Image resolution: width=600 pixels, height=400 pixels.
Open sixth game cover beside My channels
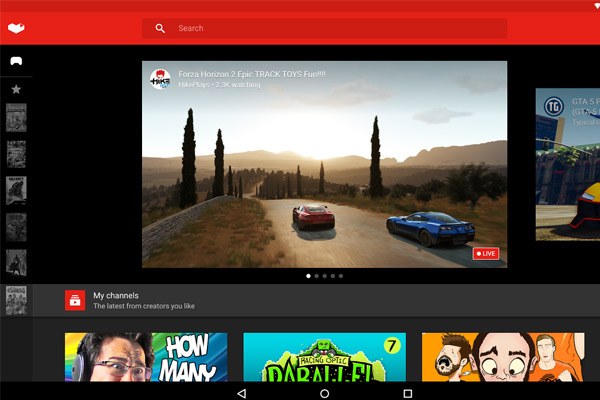pyautogui.click(x=16, y=300)
